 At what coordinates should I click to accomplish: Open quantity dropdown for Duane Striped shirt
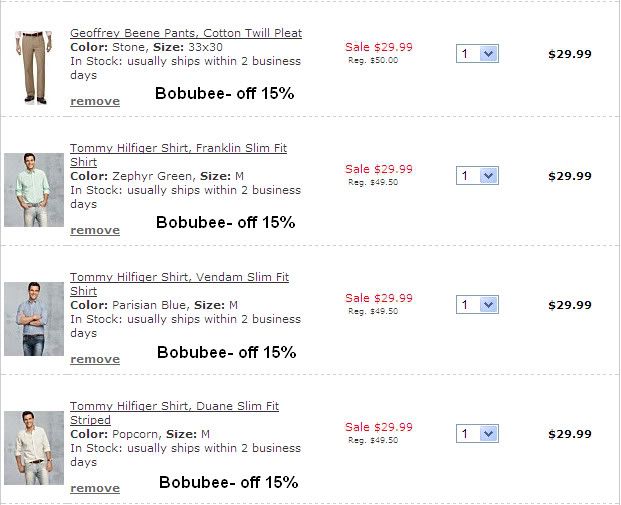tap(477, 434)
